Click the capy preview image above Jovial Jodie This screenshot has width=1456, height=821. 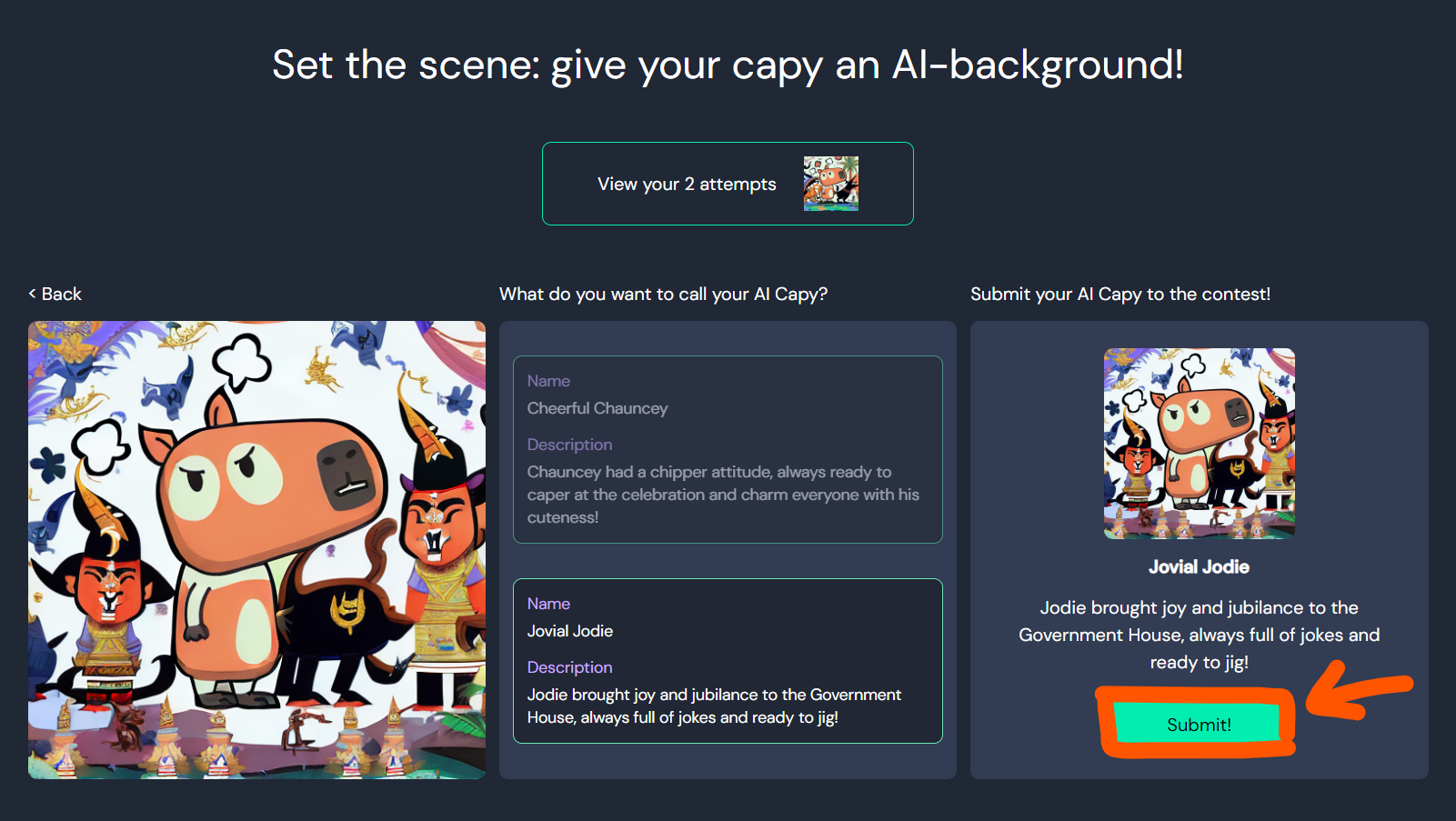1199,444
